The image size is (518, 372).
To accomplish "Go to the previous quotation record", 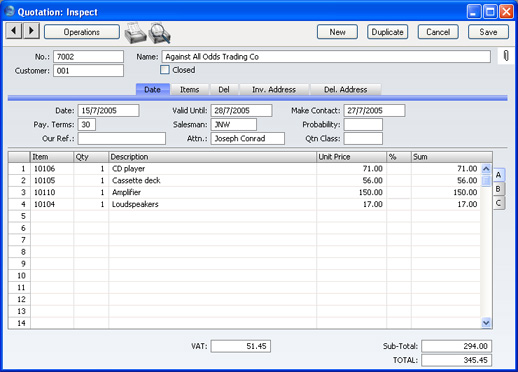I will (14, 31).
